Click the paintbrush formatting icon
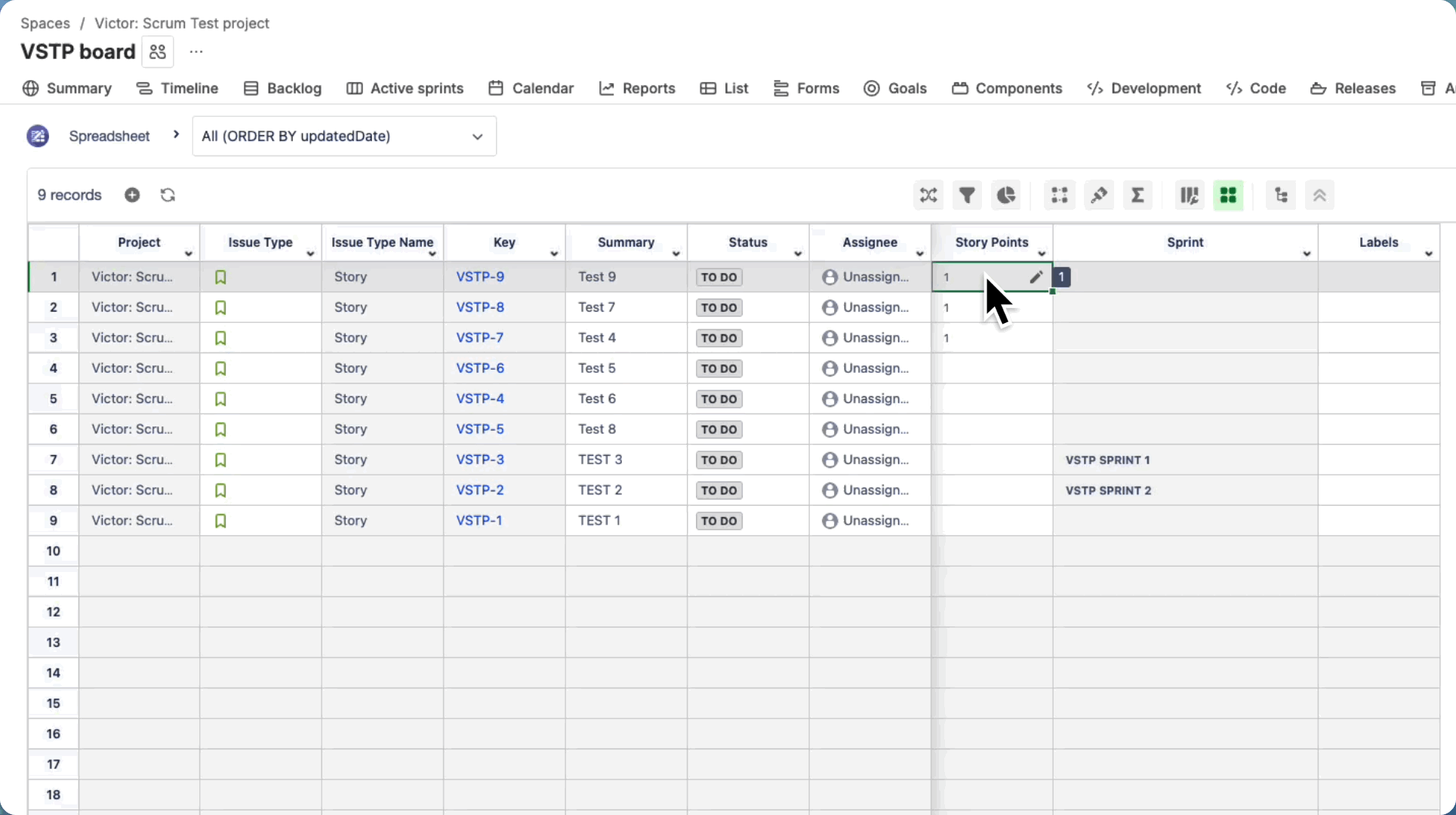Image resolution: width=1456 pixels, height=815 pixels. [1099, 195]
